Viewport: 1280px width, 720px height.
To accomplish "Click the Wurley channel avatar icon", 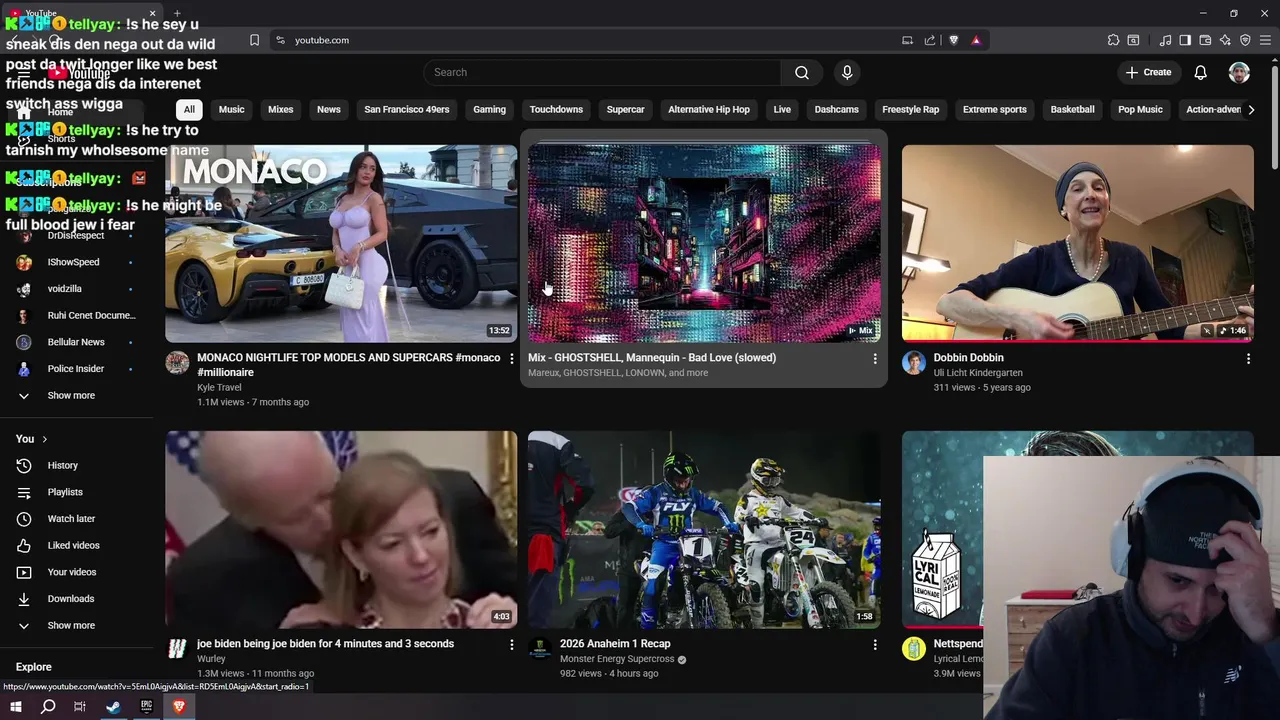I will 177,649.
